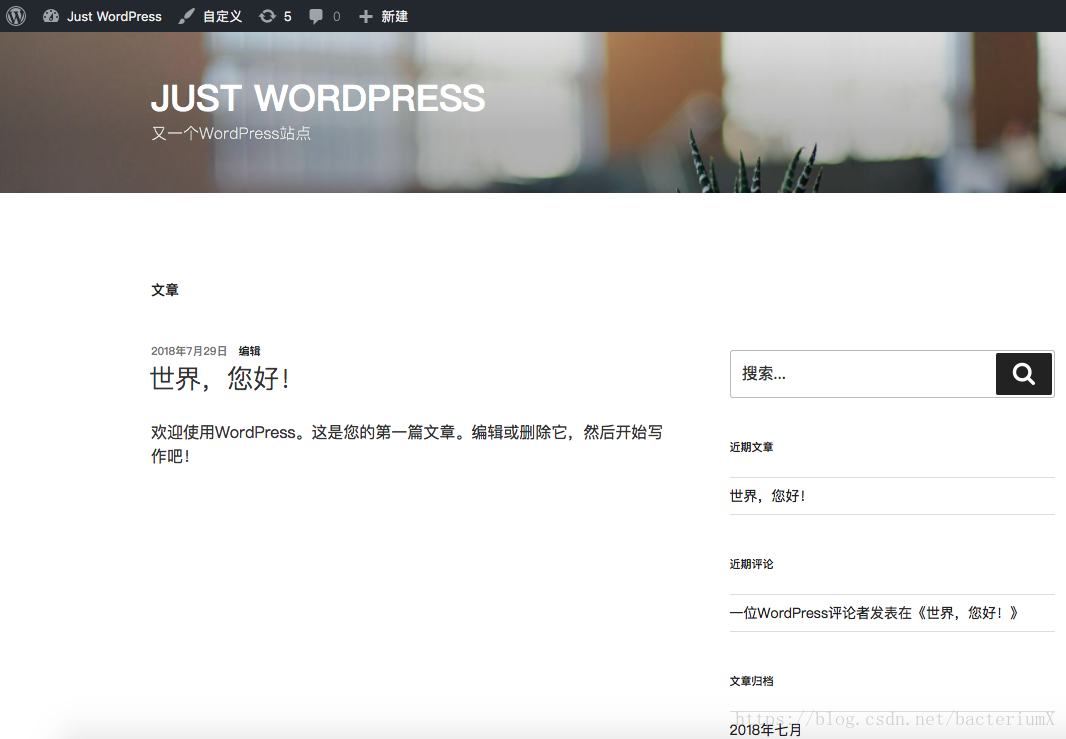
Task: Click the 近期评论 widget heading
Action: 751,564
